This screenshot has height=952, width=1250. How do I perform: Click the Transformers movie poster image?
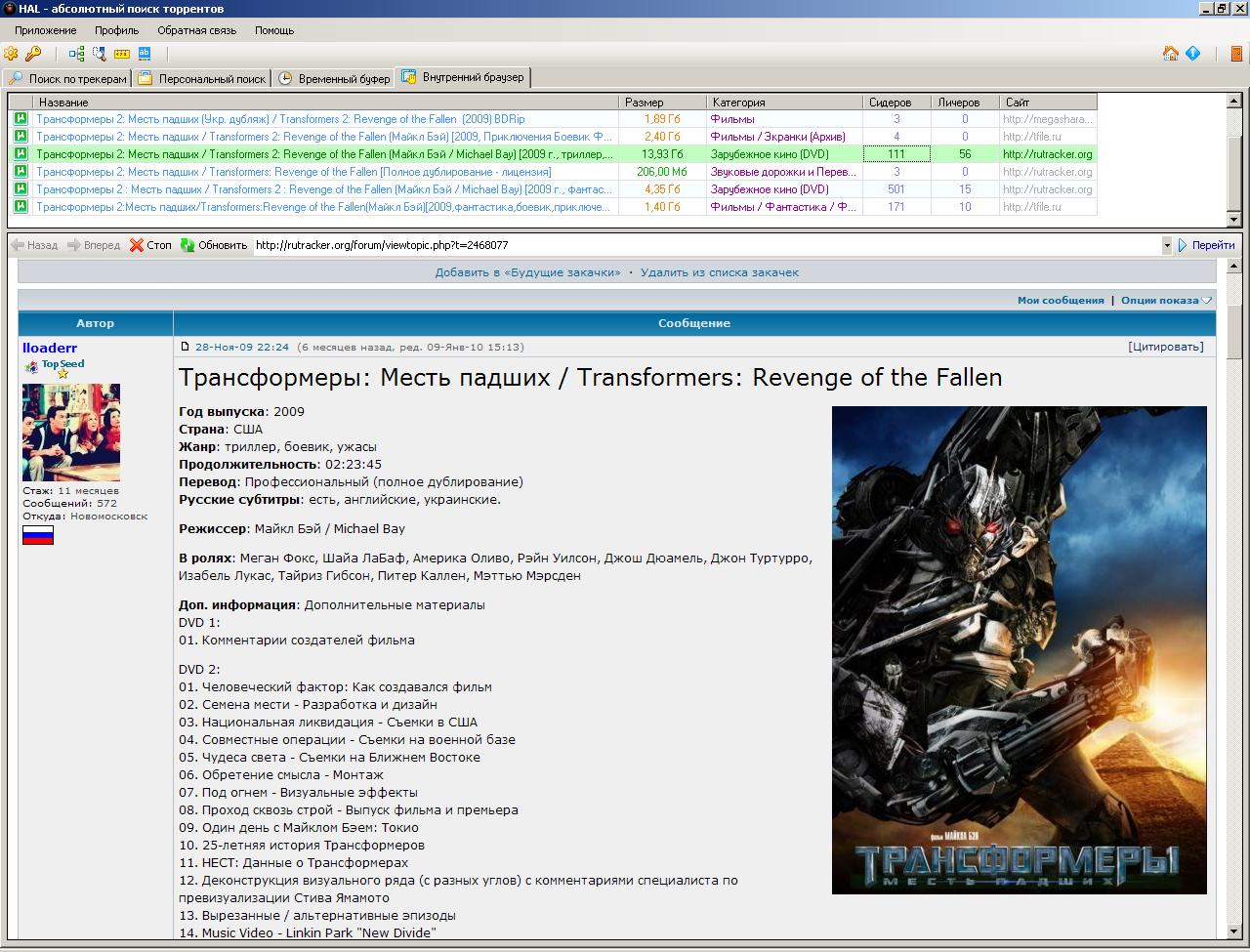coord(1019,650)
